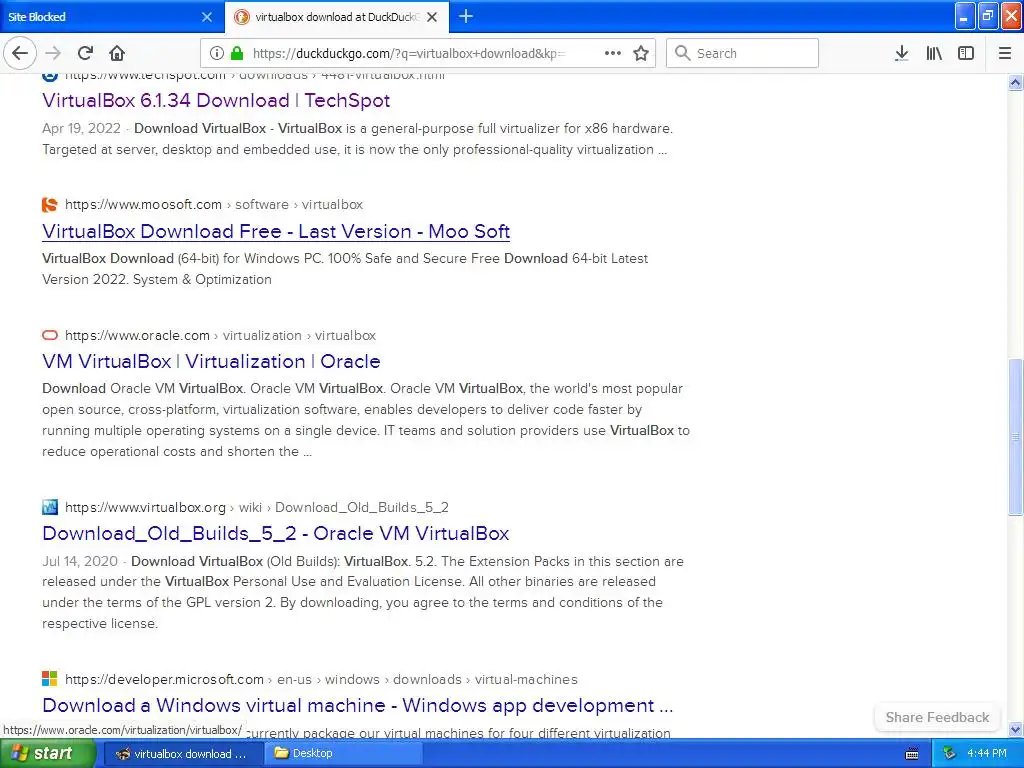The width and height of the screenshot is (1024, 768).
Task: Click the scrollbar down arrow
Action: [1015, 729]
